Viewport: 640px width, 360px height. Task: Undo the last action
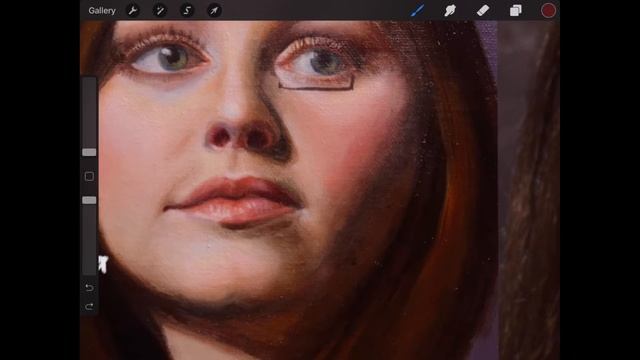(x=89, y=288)
